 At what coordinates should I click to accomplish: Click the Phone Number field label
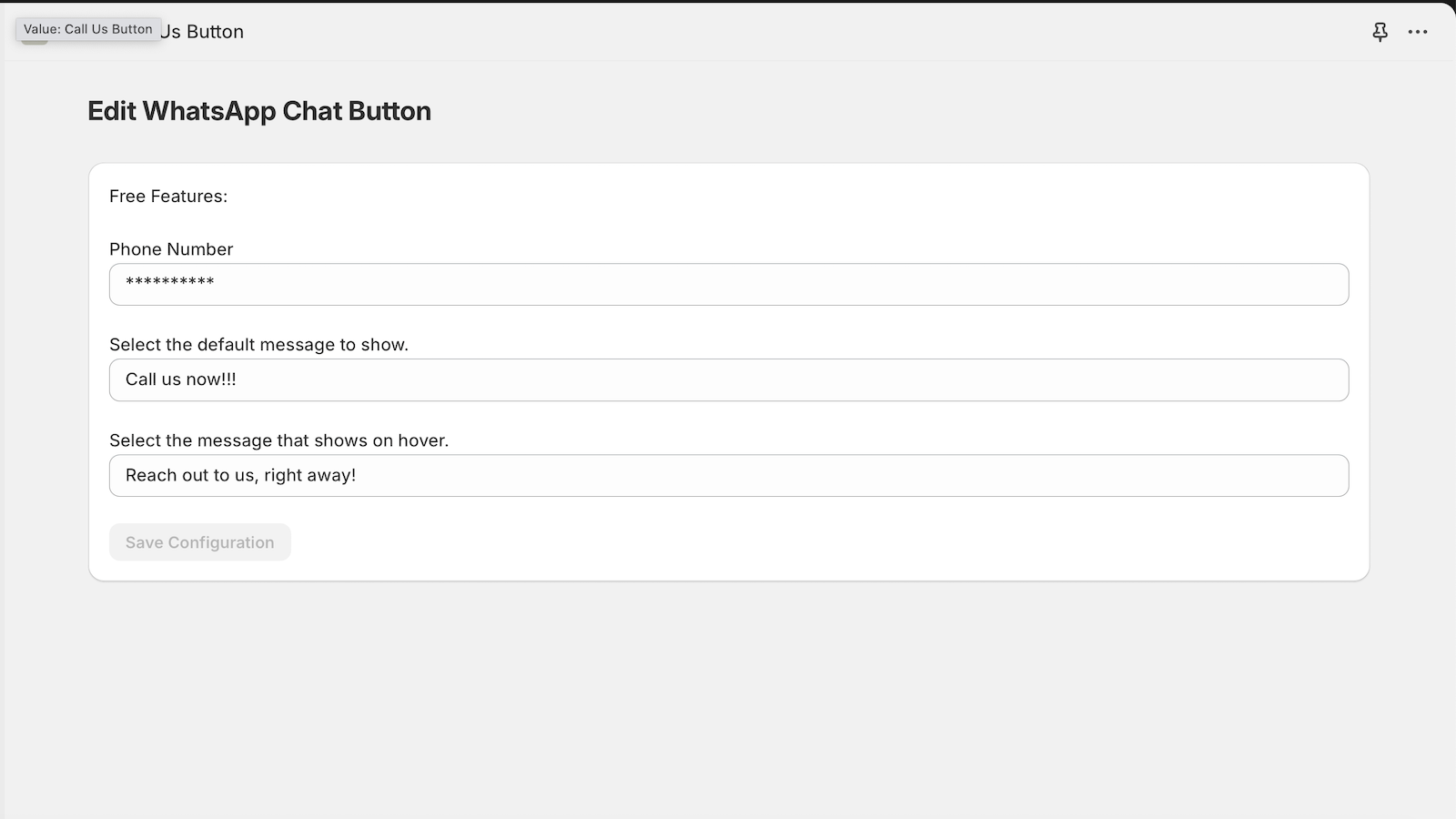(x=170, y=249)
